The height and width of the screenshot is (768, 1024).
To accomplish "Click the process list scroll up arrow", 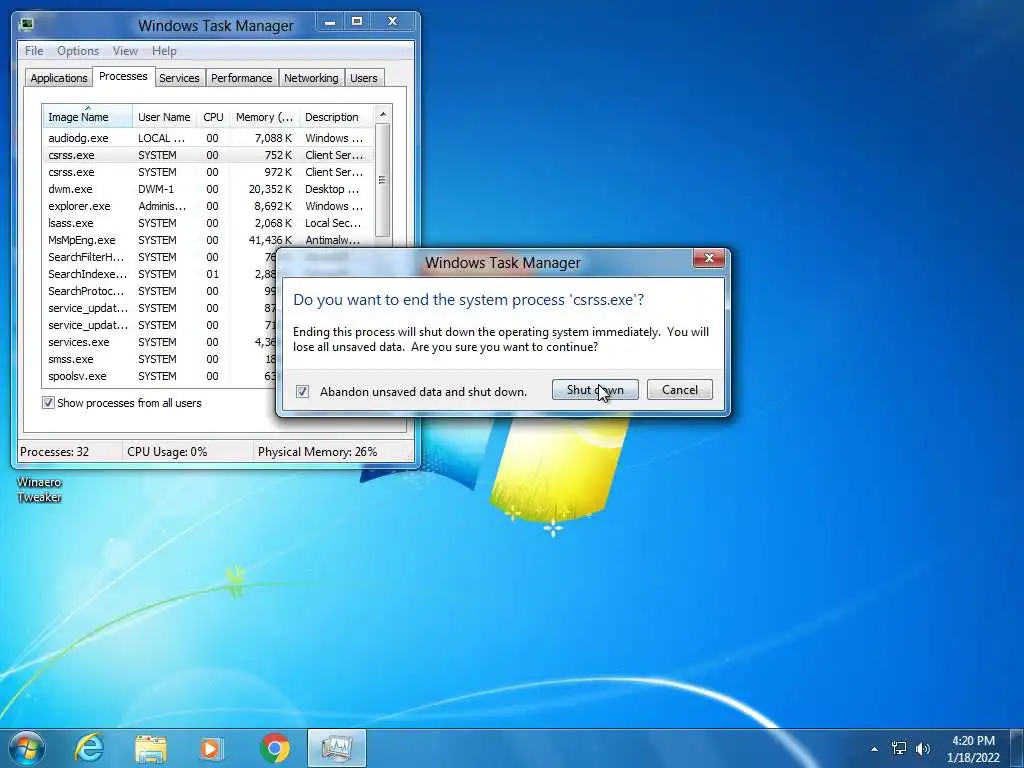I will click(x=383, y=114).
